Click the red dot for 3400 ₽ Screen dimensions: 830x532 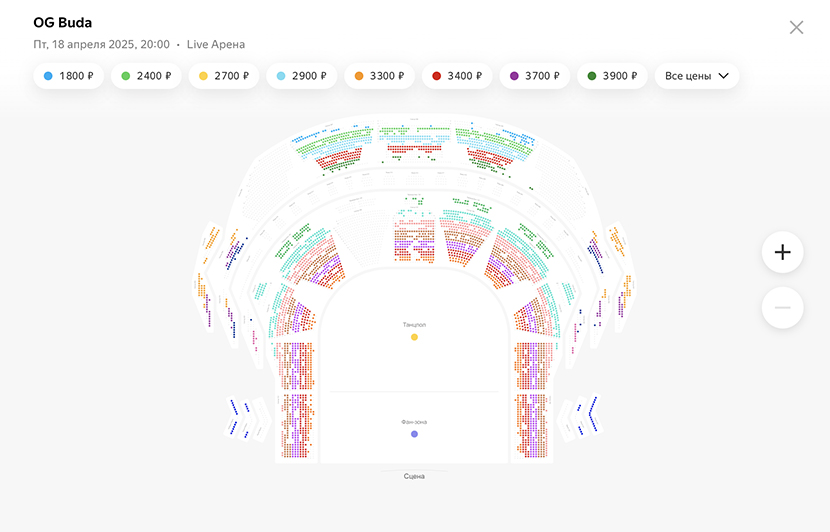(437, 76)
